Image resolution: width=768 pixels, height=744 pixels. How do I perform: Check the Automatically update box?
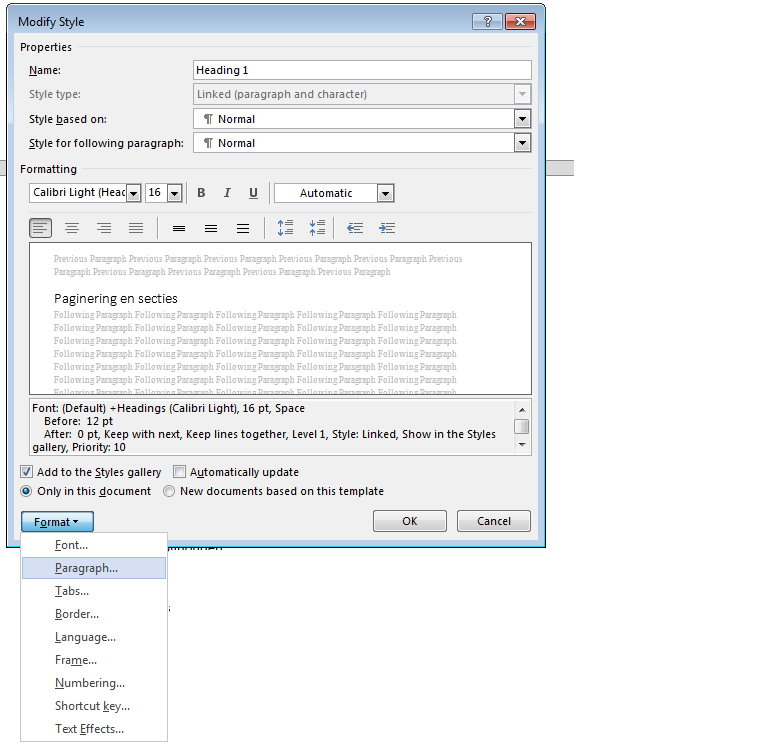pyautogui.click(x=180, y=472)
